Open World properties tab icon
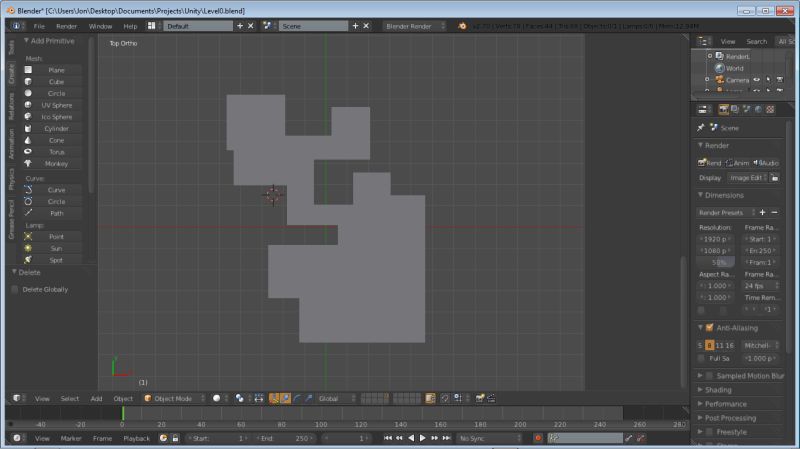The image size is (800, 449). pyautogui.click(x=759, y=110)
